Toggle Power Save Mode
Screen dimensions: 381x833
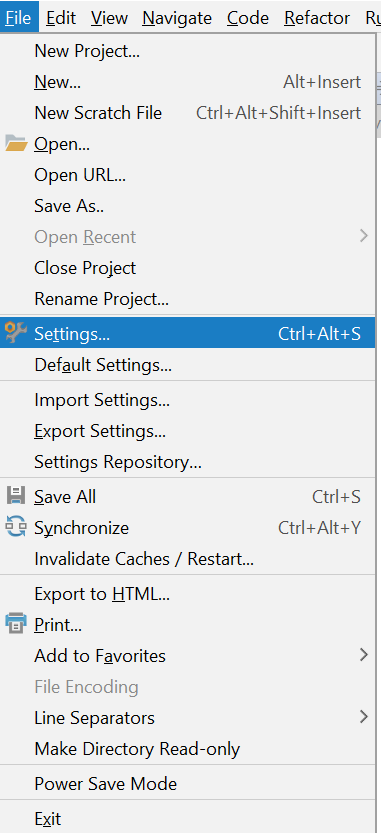pyautogui.click(x=188, y=784)
